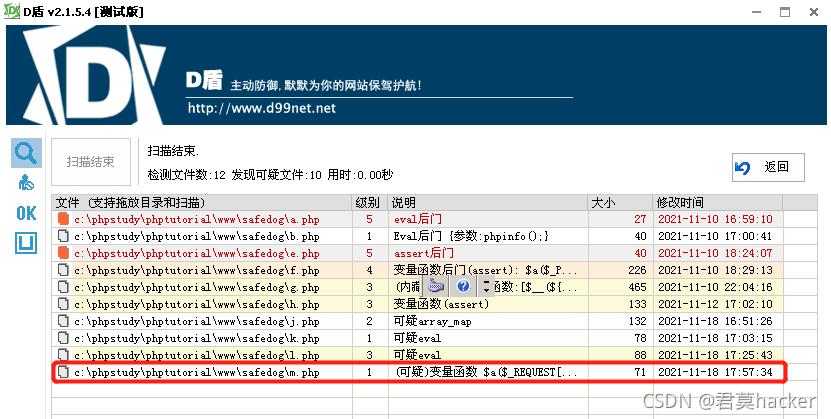The image size is (831, 419).
Task: Sort by the 修改时间 column header
Action: point(718,202)
